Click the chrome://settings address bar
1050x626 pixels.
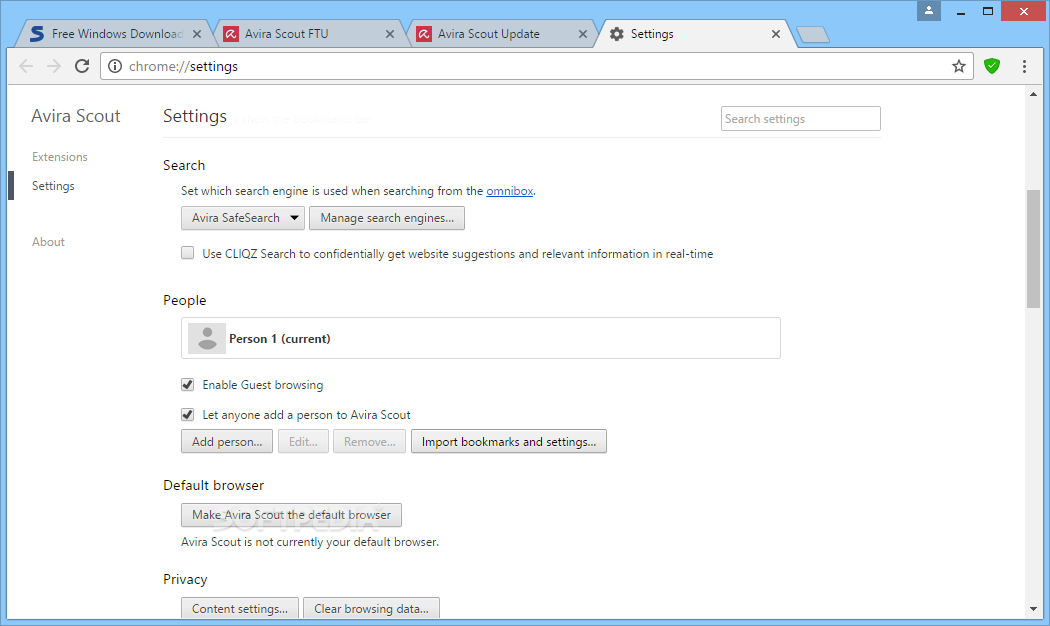(x=536, y=66)
